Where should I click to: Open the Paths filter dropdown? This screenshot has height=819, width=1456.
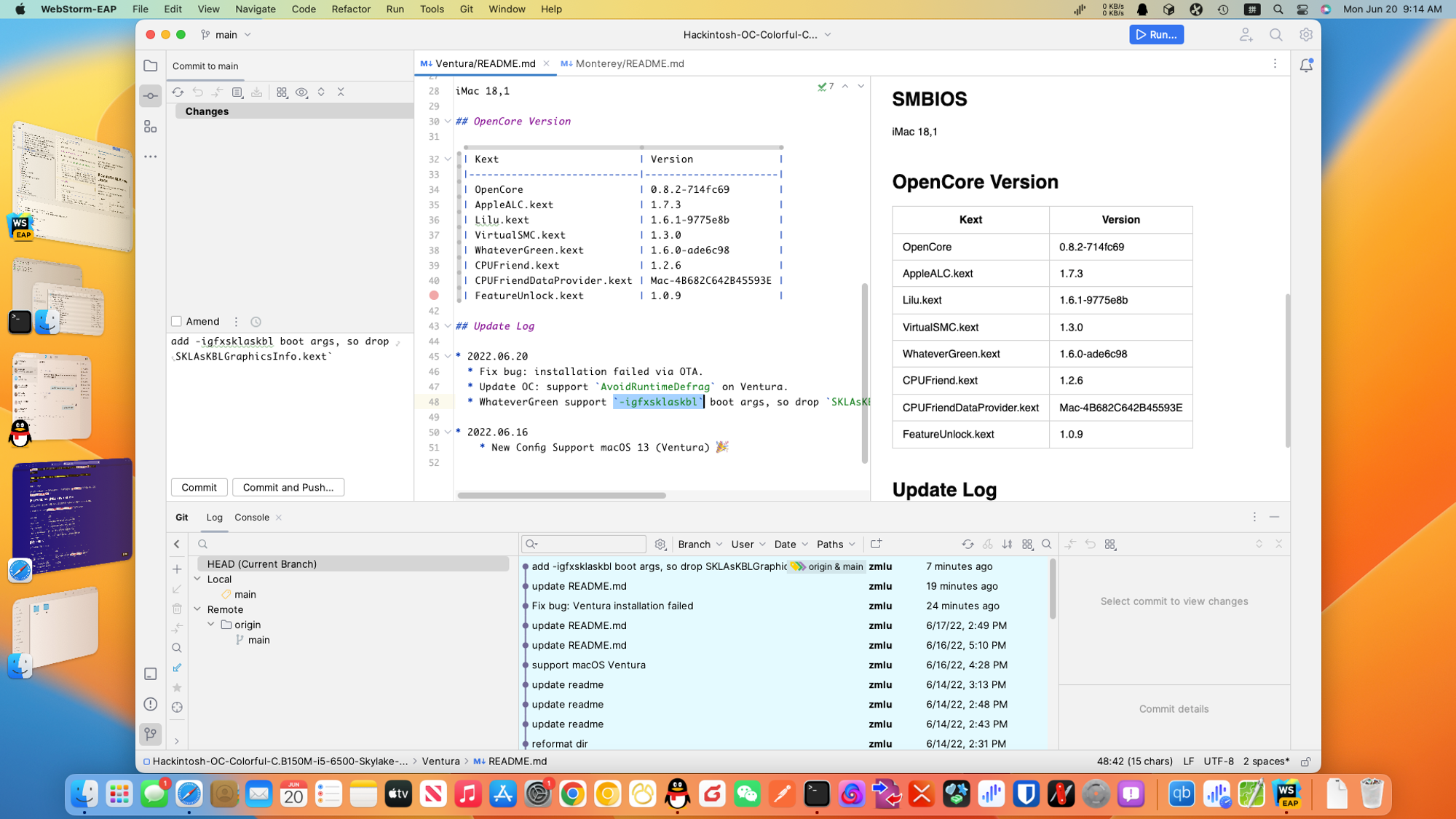coord(836,545)
